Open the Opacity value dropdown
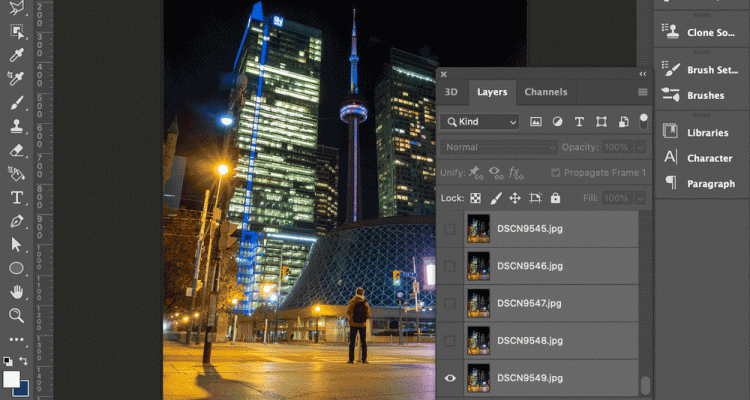This screenshot has width=750, height=400. pyautogui.click(x=641, y=147)
